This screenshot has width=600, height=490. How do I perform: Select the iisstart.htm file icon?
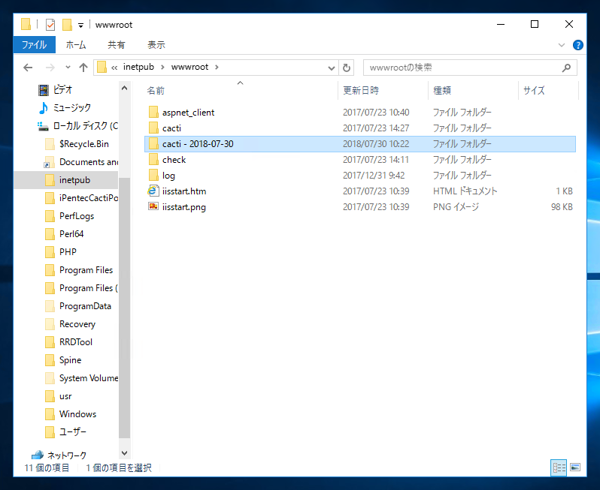click(x=153, y=191)
